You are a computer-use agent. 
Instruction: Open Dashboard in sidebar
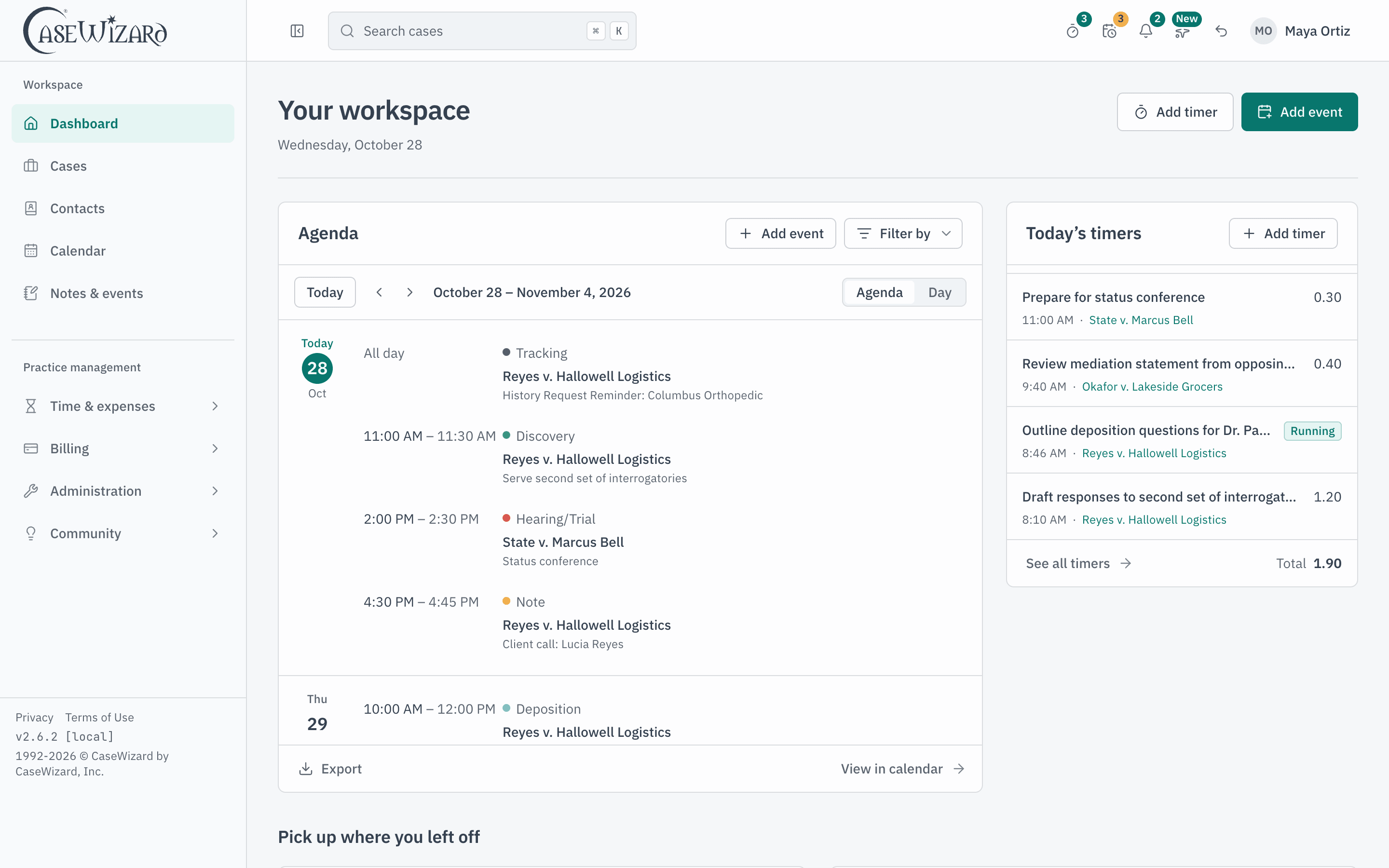click(123, 123)
